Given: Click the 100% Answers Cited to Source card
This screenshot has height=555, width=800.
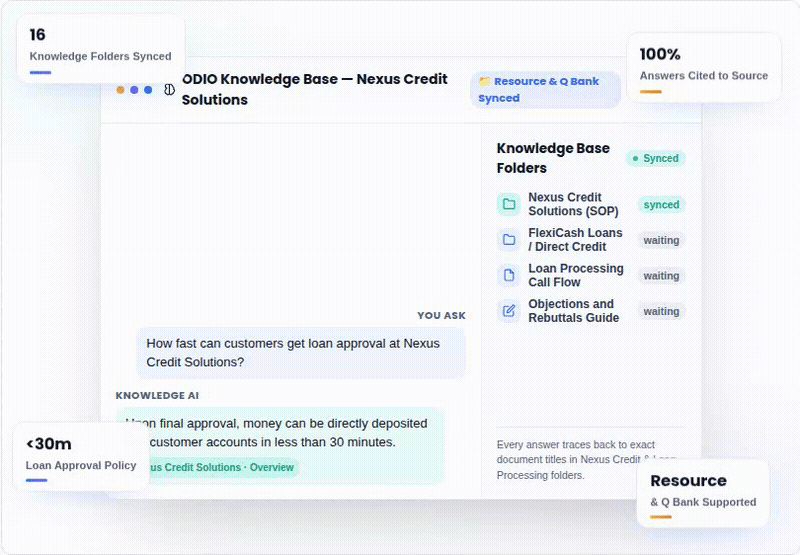Looking at the screenshot, I should pos(704,68).
